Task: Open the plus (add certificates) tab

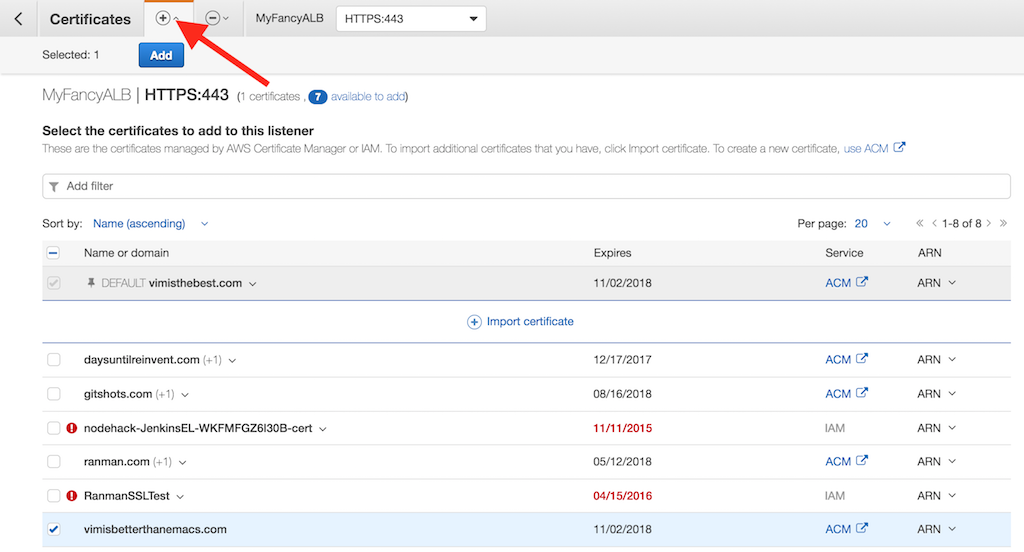Action: [x=168, y=18]
